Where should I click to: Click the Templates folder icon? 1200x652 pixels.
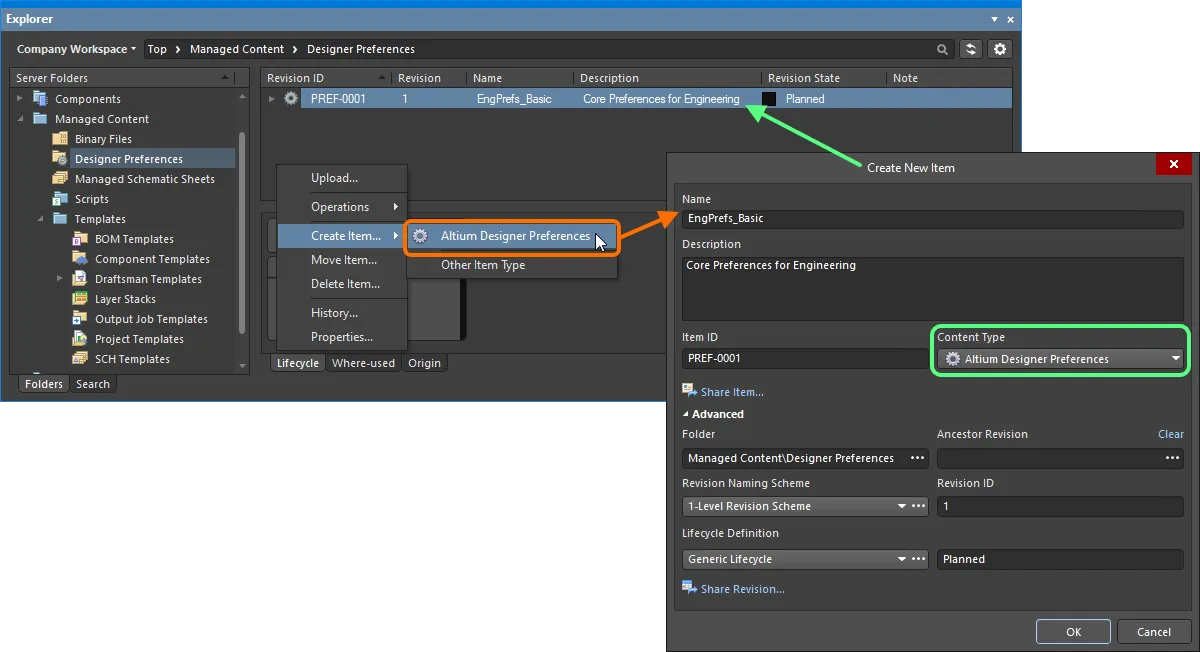[60, 219]
